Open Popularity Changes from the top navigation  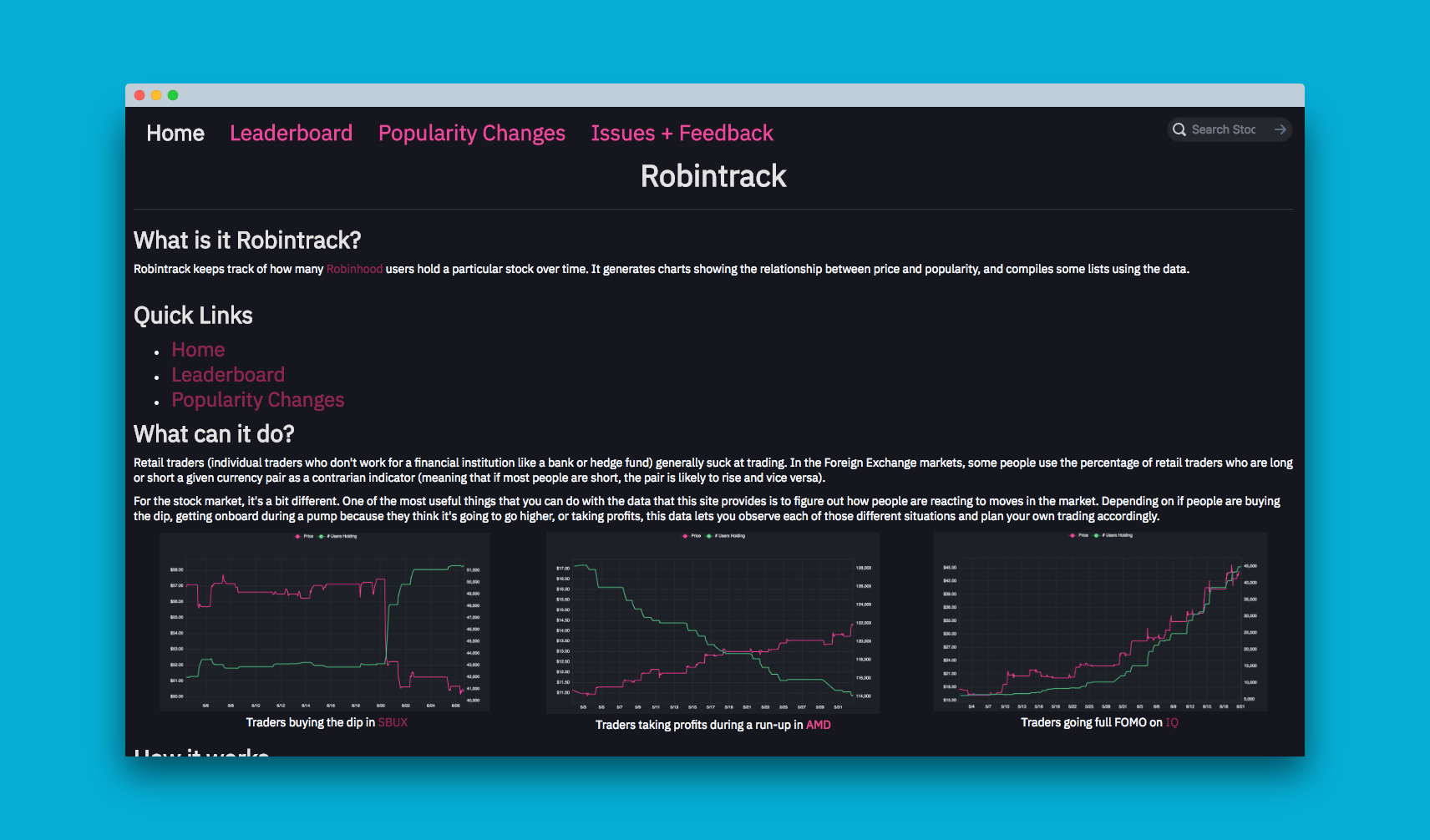click(x=471, y=133)
